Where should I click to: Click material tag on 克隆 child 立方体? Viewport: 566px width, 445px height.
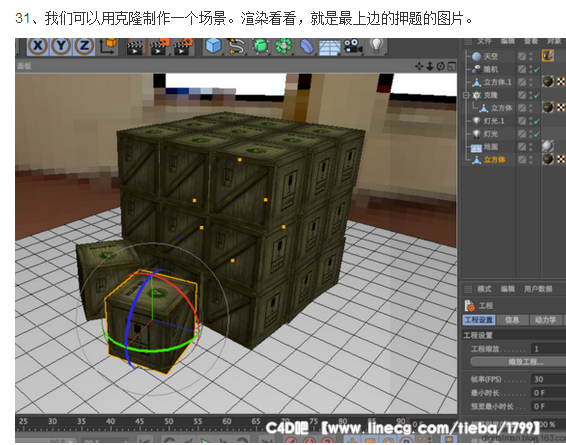click(x=548, y=108)
